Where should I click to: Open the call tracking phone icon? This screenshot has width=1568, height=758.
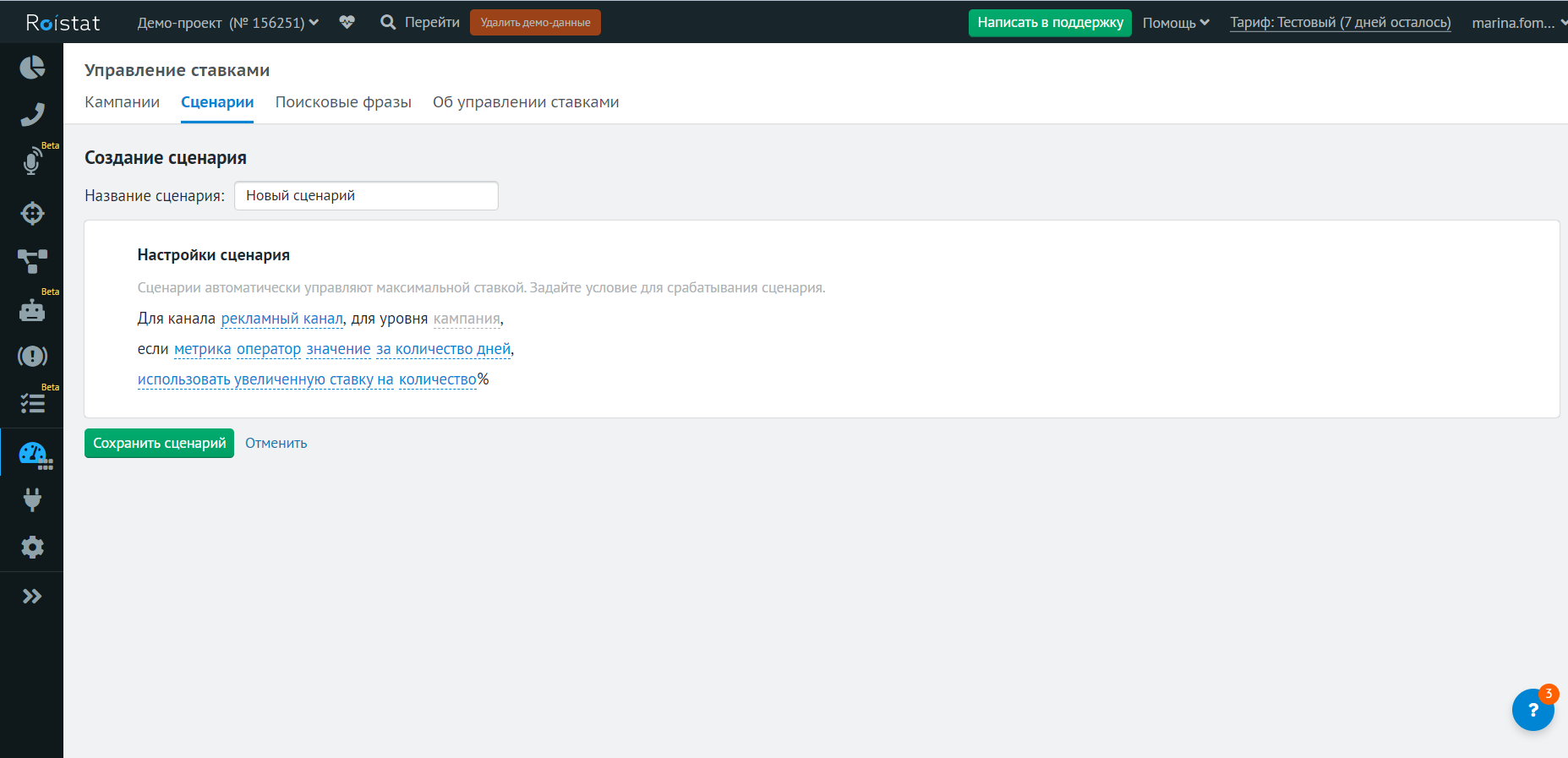tap(32, 114)
